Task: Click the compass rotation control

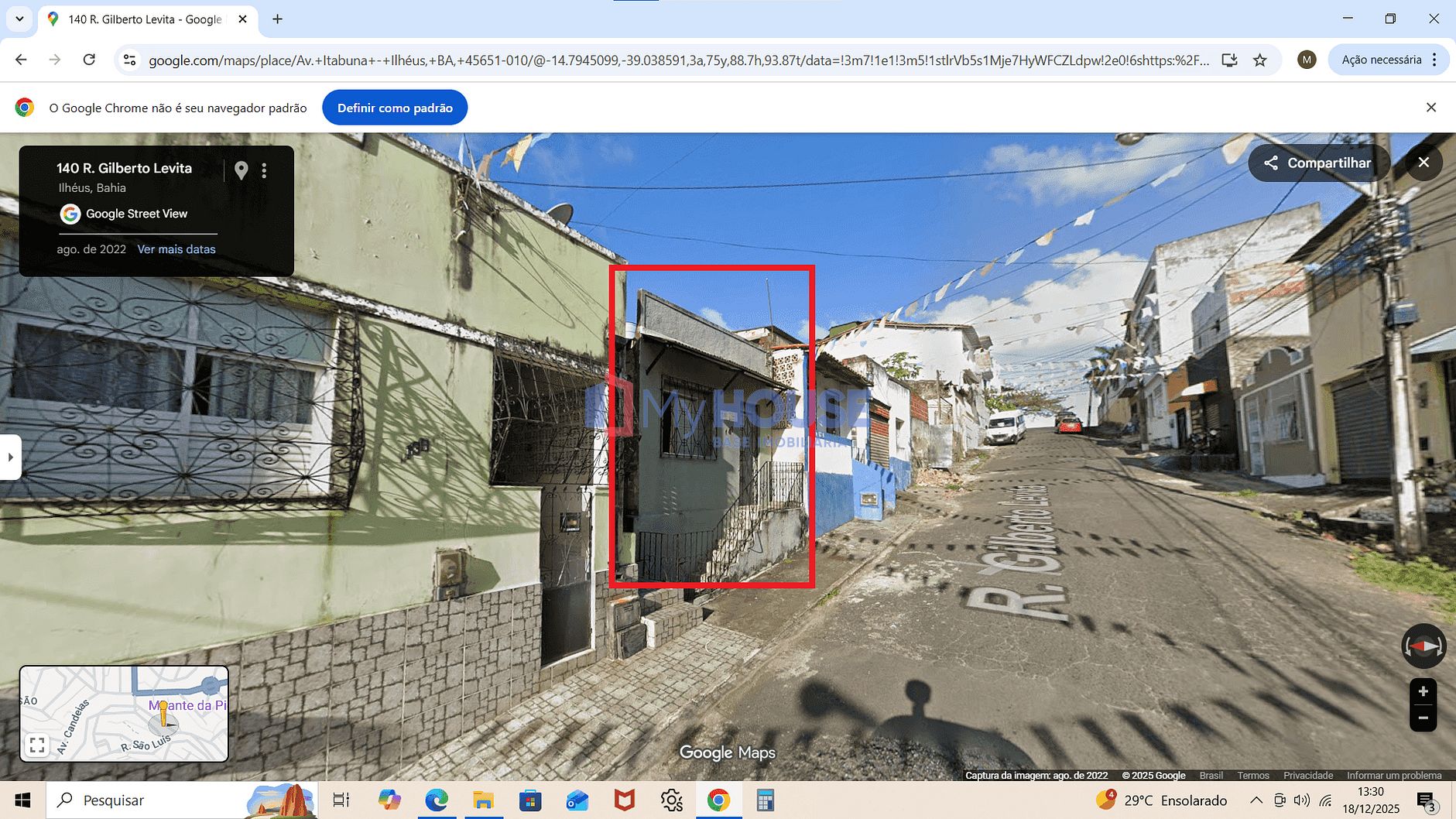Action: 1423,646
